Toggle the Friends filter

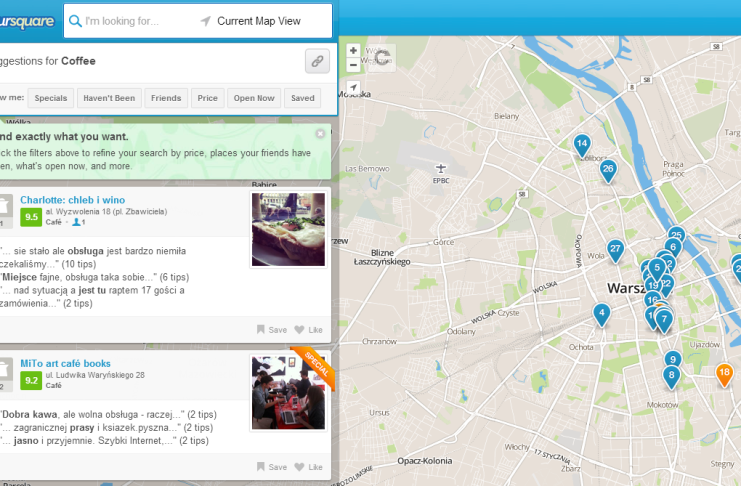pos(166,98)
